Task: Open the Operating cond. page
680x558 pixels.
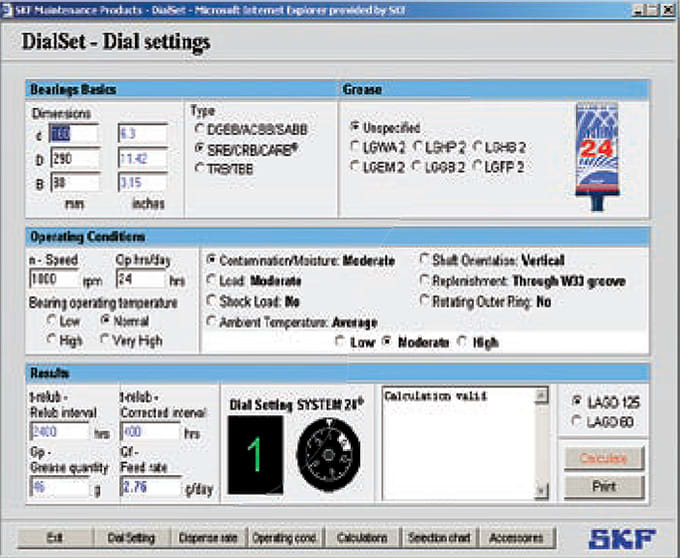Action: click(285, 538)
